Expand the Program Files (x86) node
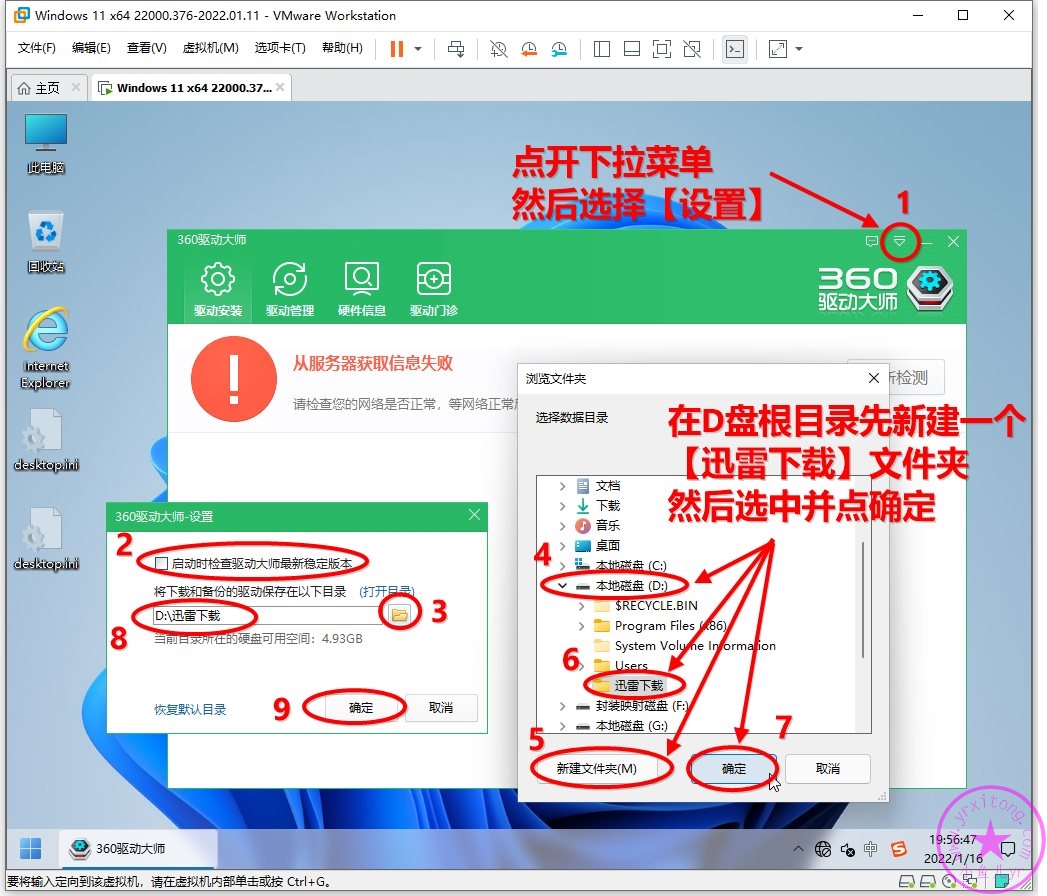This screenshot has width=1047, height=896. [581, 626]
